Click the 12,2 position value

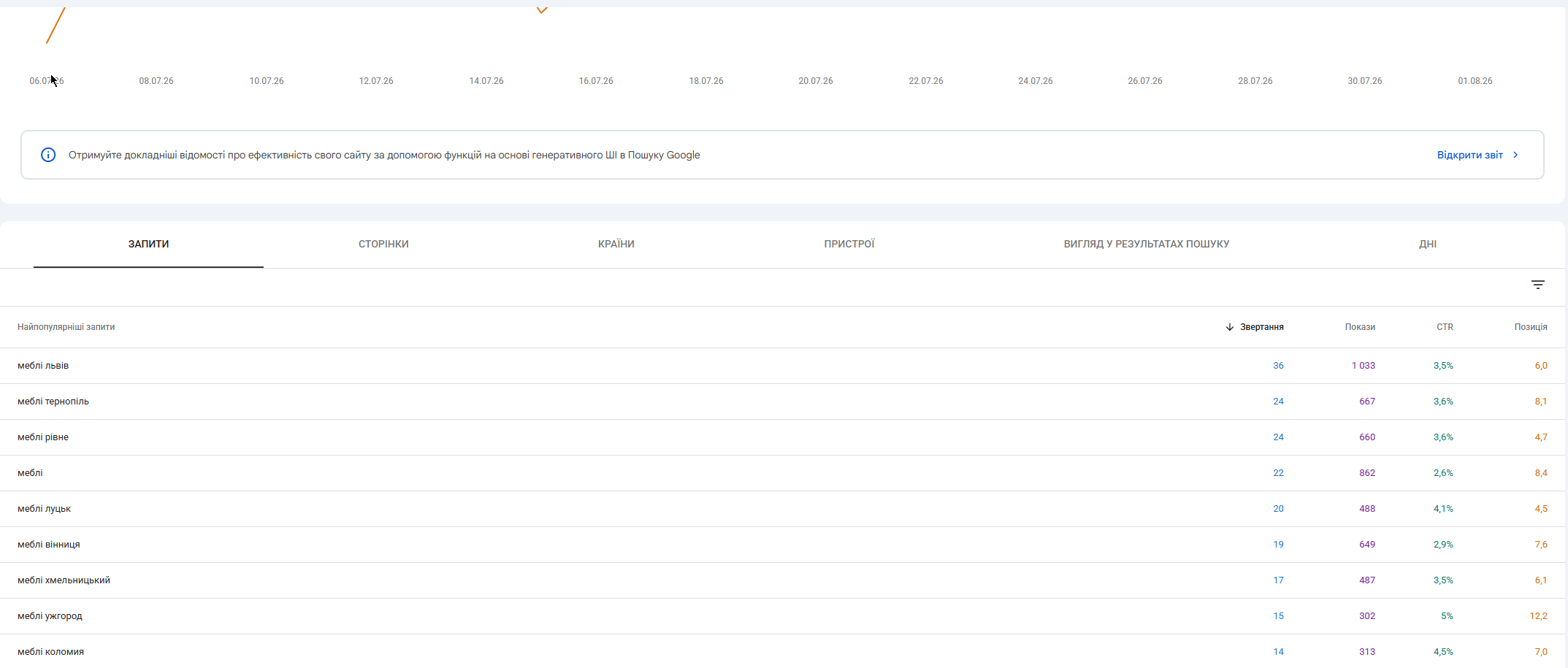click(x=1538, y=616)
